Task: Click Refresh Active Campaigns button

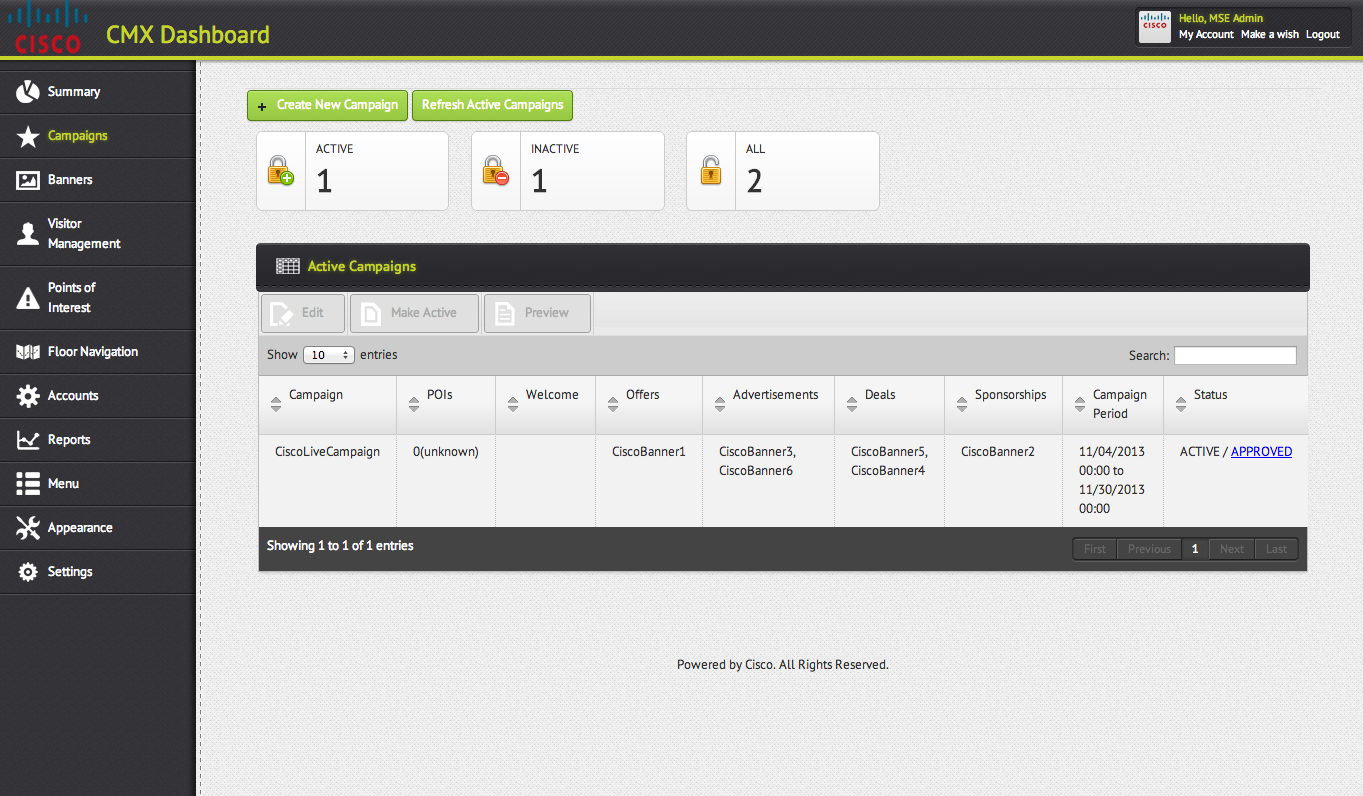Action: click(492, 105)
